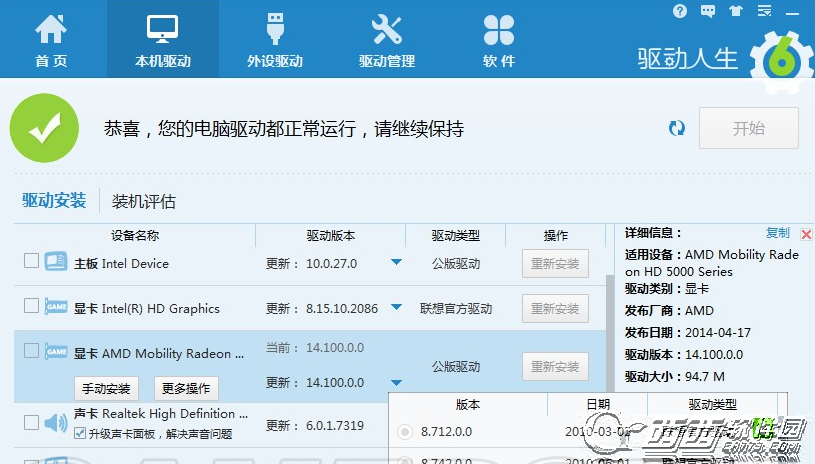Click the 日期 header in version dropdown
Image resolution: width=815 pixels, height=464 pixels.
[598, 404]
